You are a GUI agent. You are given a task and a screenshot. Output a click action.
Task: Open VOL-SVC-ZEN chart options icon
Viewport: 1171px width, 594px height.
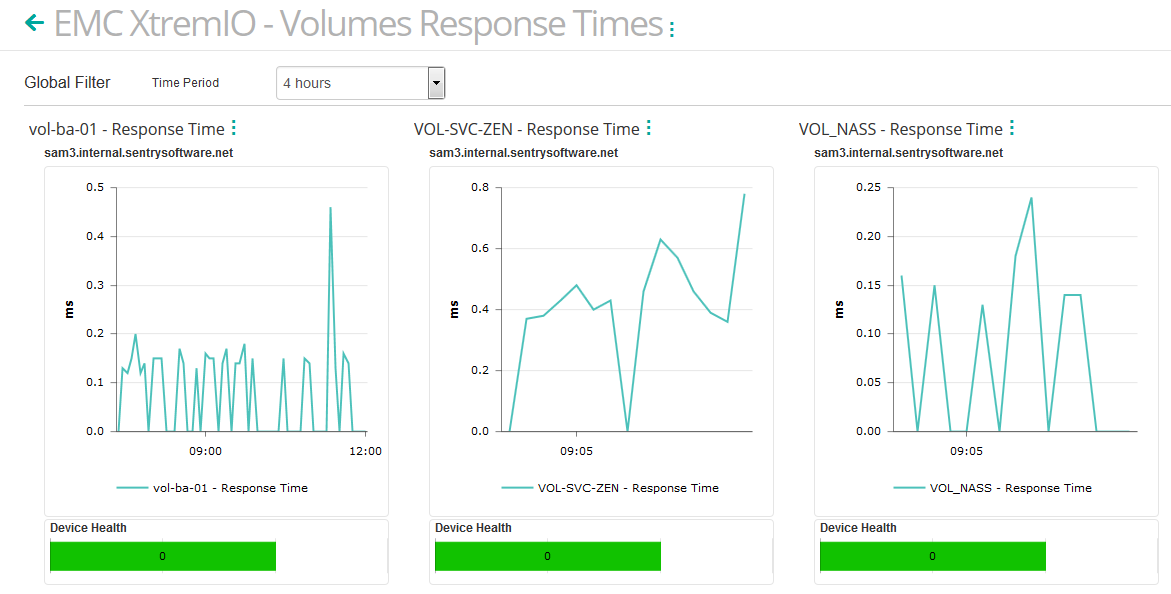pyautogui.click(x=648, y=127)
